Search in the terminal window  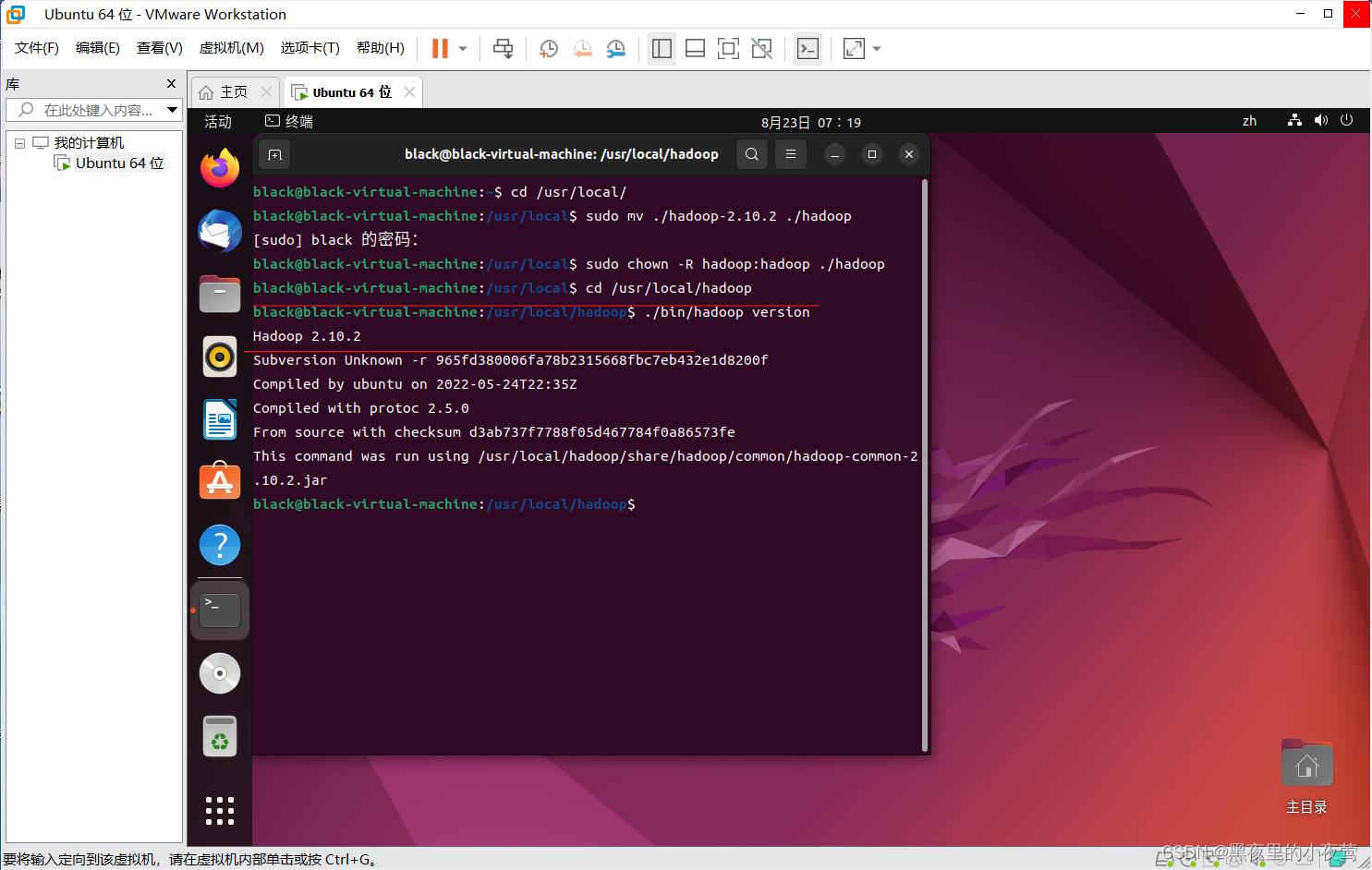[x=752, y=154]
